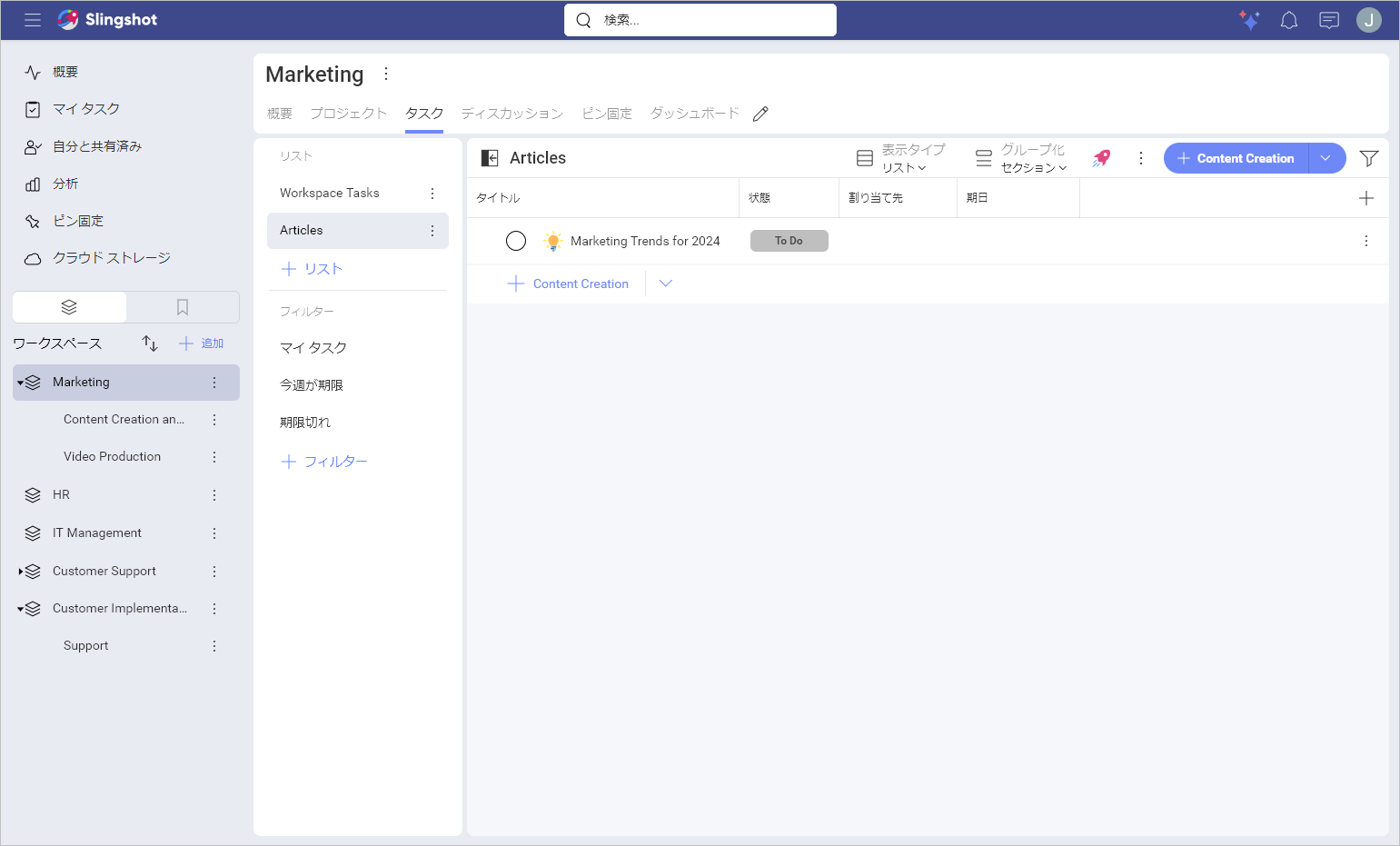
Task: Select IT Management workspace
Action: point(97,532)
